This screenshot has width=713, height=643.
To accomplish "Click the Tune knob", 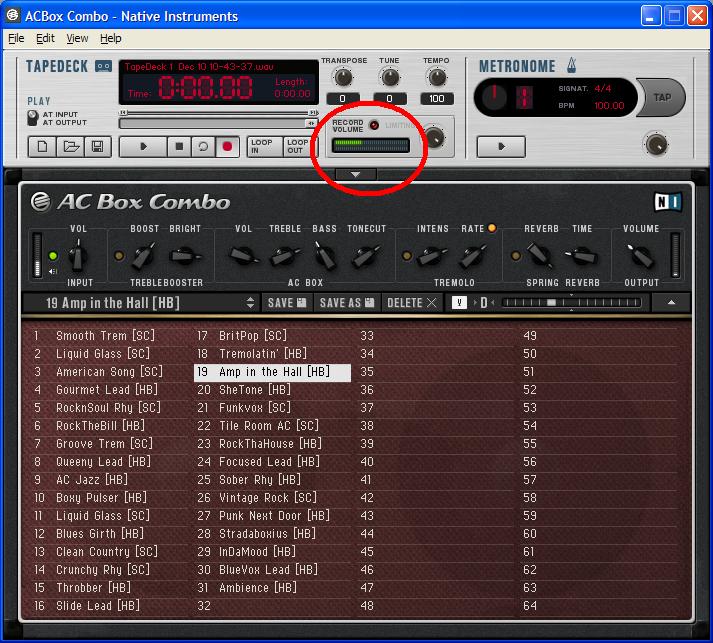I will point(390,78).
